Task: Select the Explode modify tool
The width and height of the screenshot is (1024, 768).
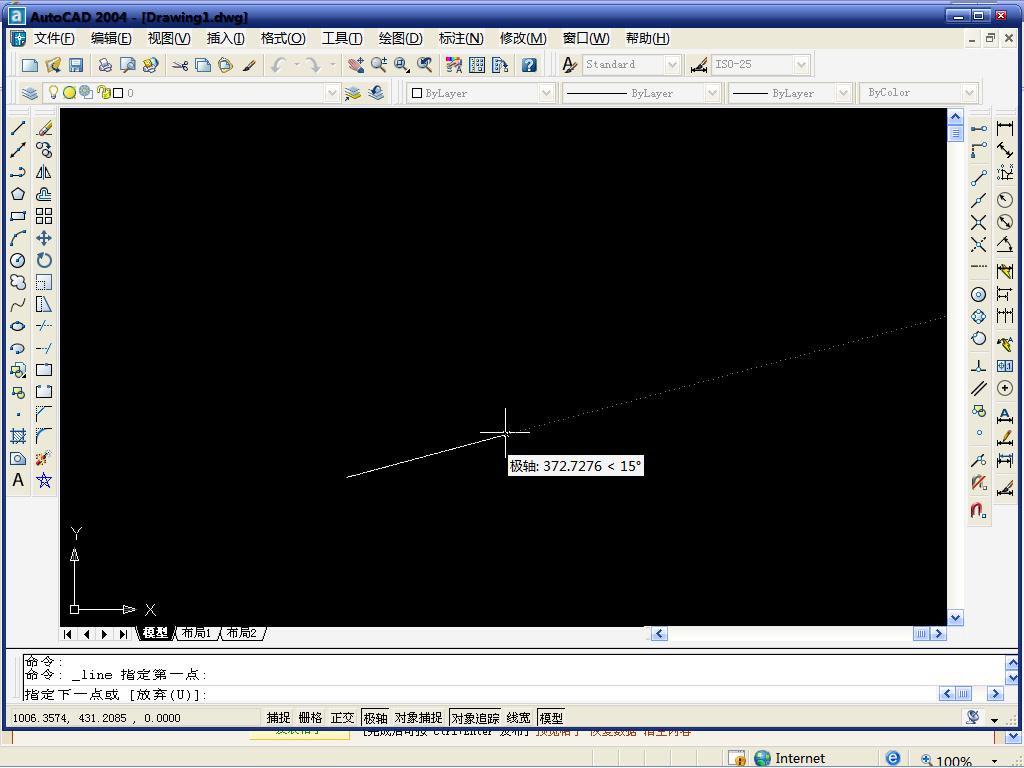Action: click(44, 458)
